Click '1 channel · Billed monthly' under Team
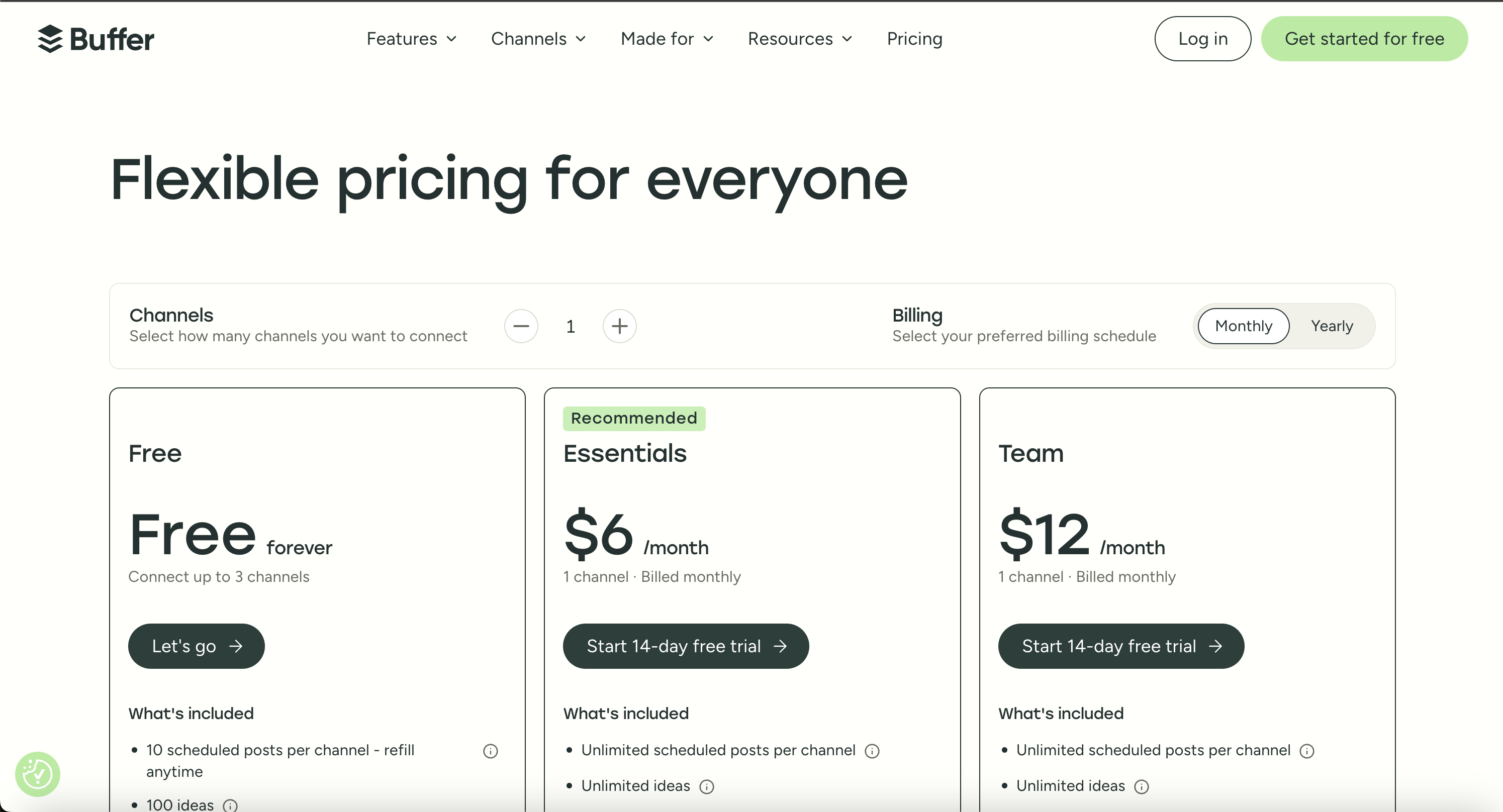Image resolution: width=1503 pixels, height=812 pixels. pos(1087,576)
